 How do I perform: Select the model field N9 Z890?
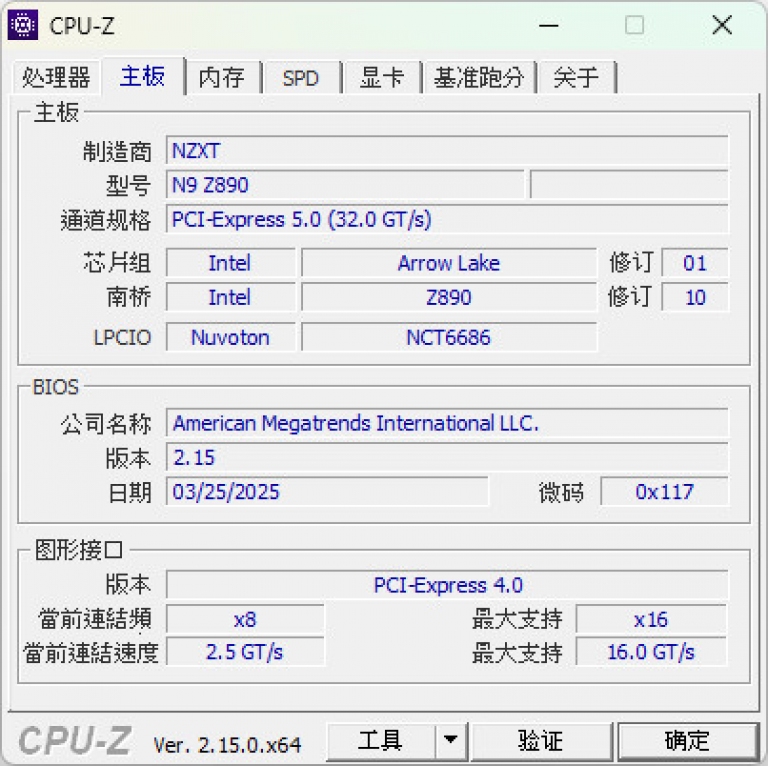click(345, 185)
